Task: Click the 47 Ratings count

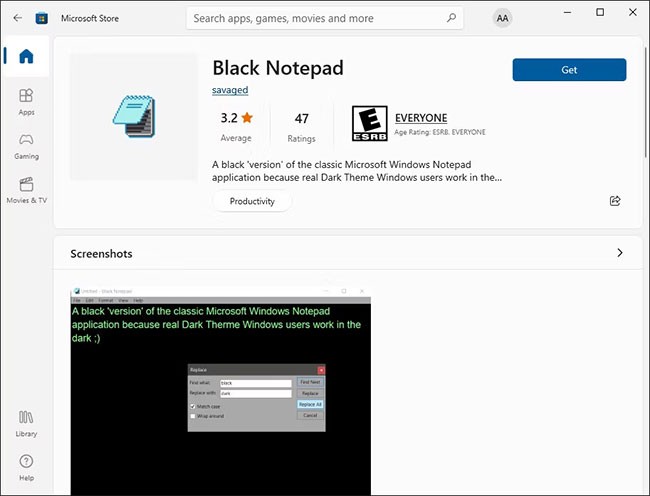Action: (x=301, y=125)
